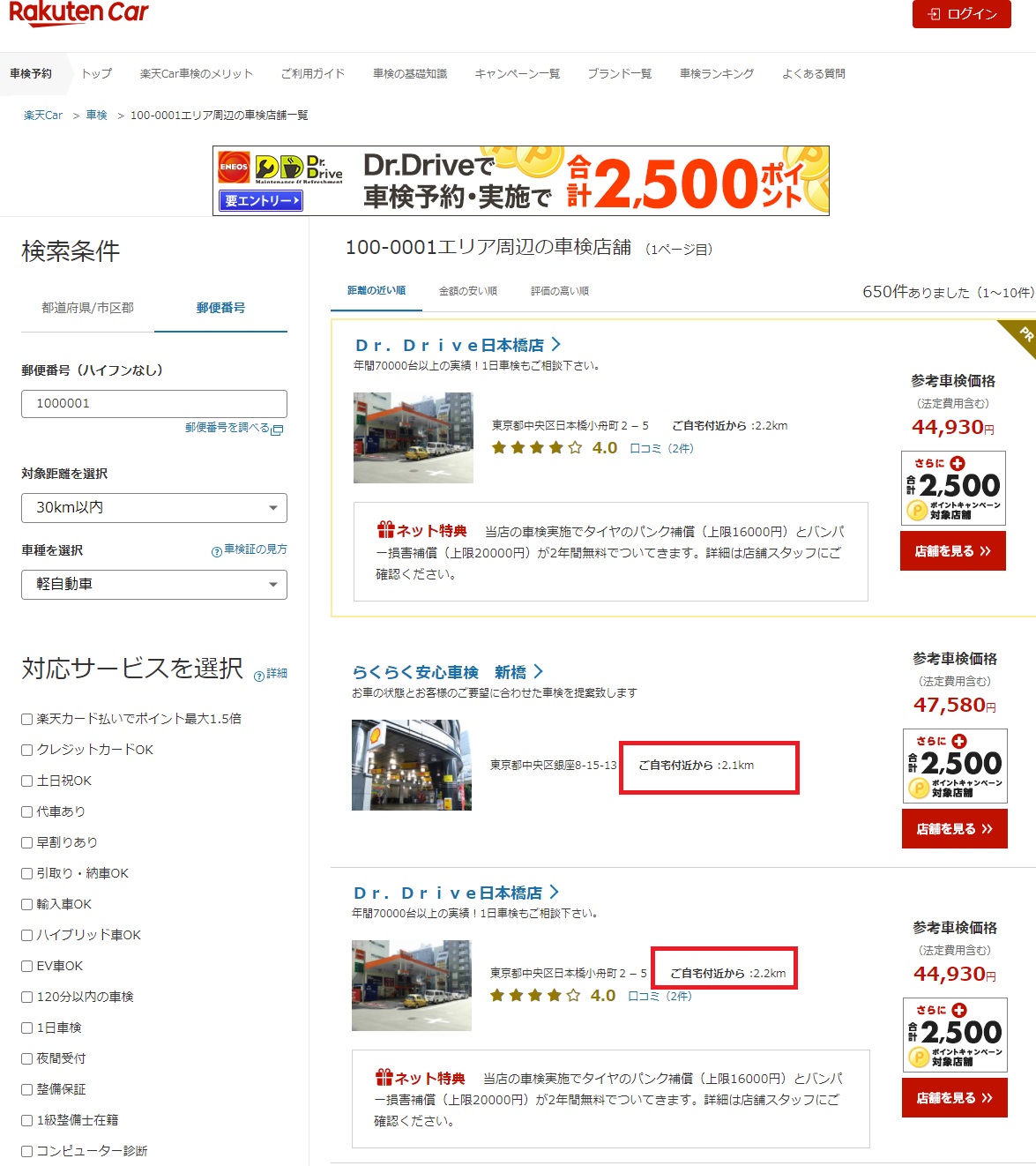Click the 要エントリー badge on the banner

point(261,201)
